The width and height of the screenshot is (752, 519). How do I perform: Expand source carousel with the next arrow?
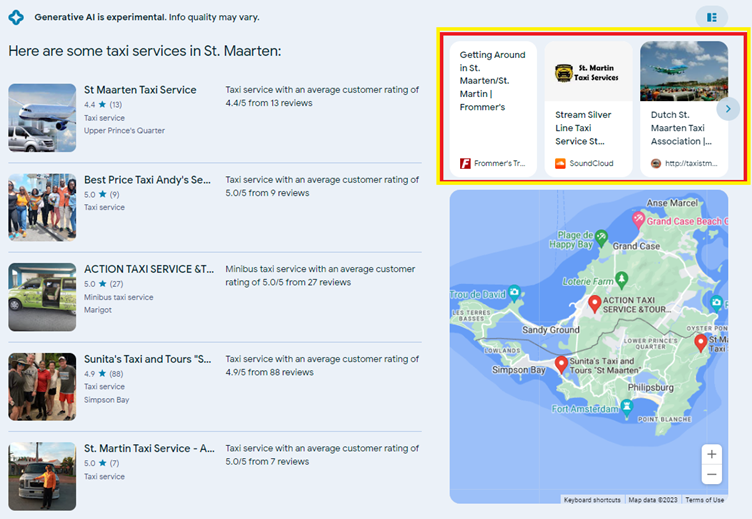(728, 109)
